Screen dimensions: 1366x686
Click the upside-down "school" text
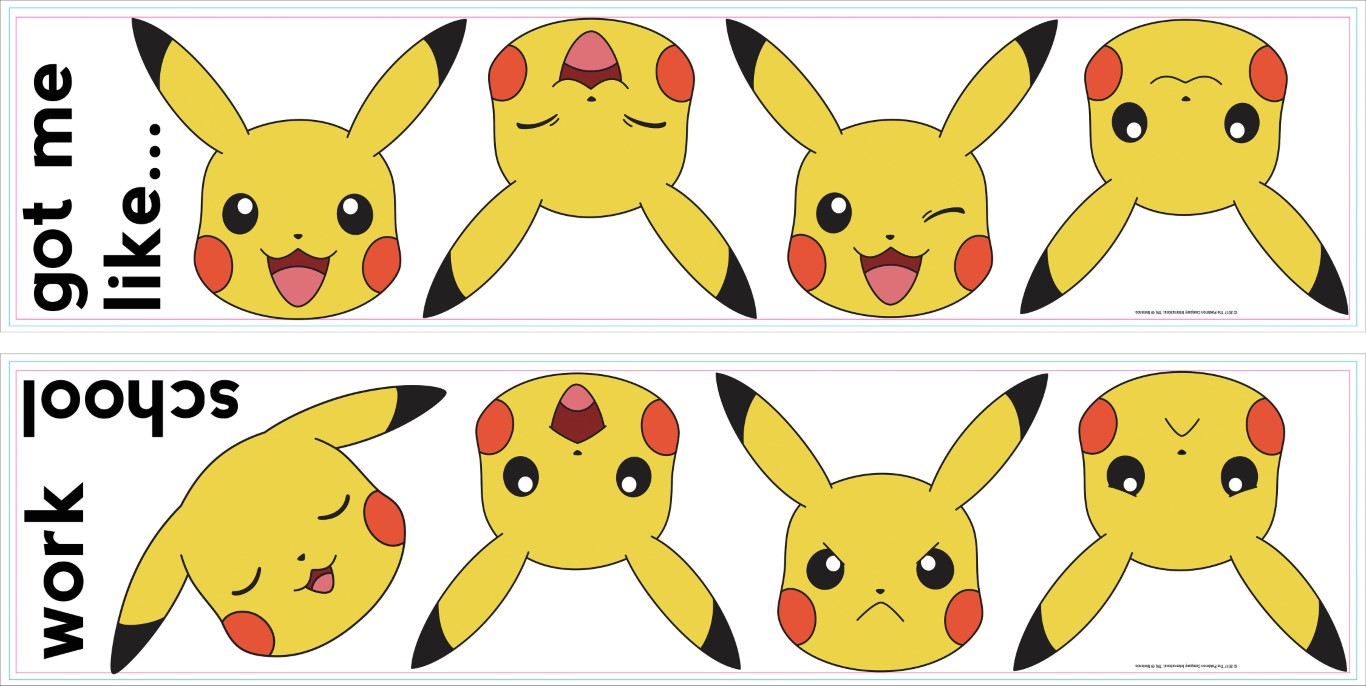pyautogui.click(x=130, y=407)
